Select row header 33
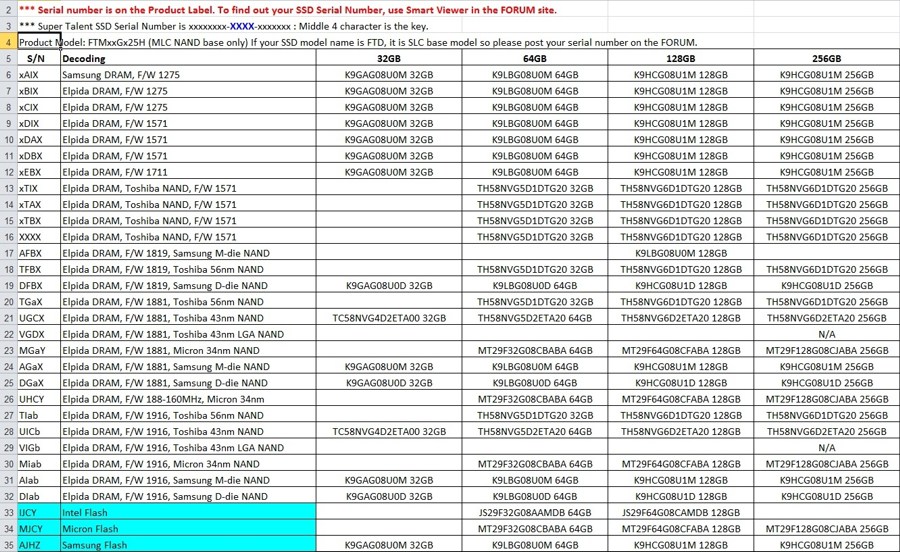 coord(9,512)
